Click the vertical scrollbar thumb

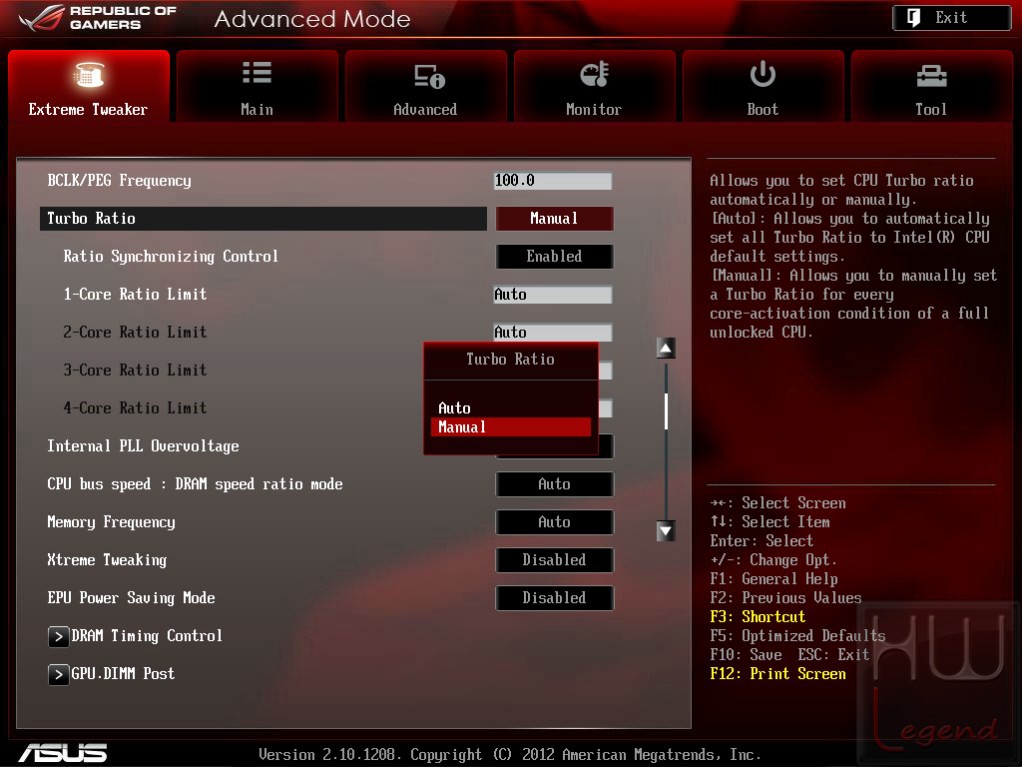[665, 411]
